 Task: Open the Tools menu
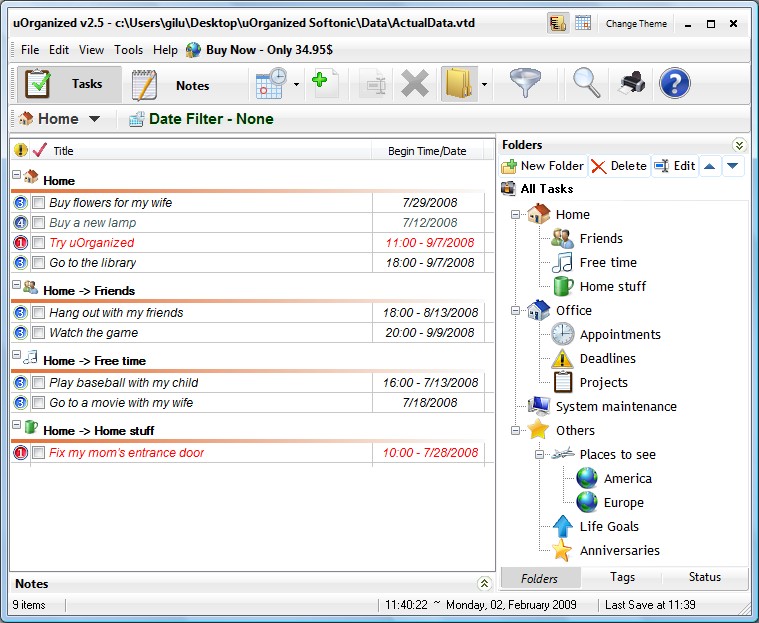pos(128,50)
